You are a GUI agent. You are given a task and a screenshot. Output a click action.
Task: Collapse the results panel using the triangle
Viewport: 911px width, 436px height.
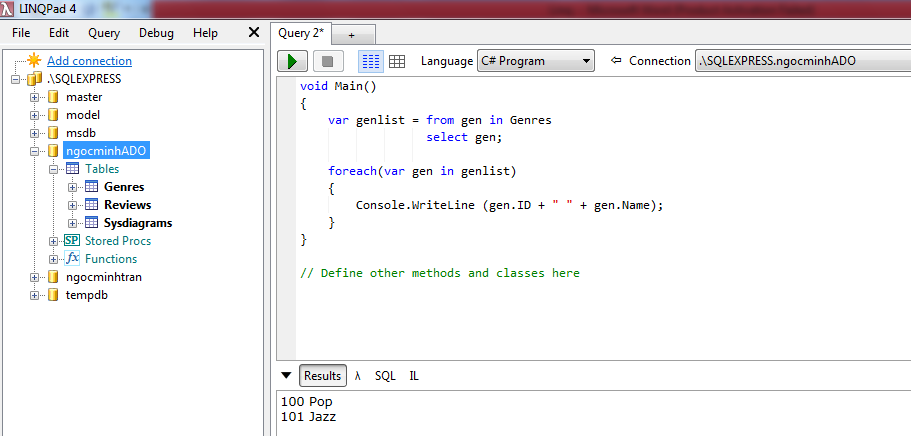(287, 376)
